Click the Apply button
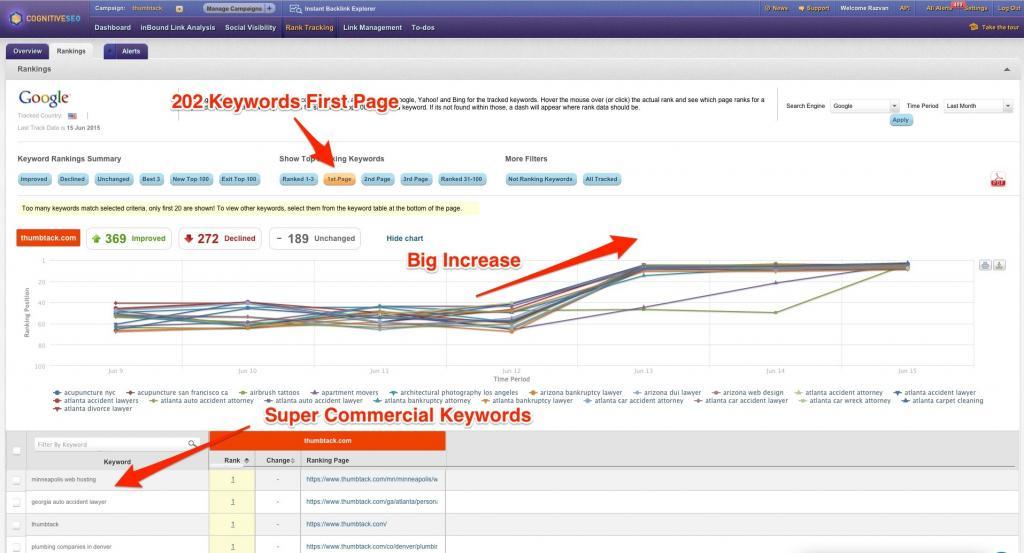Screen dimensions: 1024x553 click(900, 120)
